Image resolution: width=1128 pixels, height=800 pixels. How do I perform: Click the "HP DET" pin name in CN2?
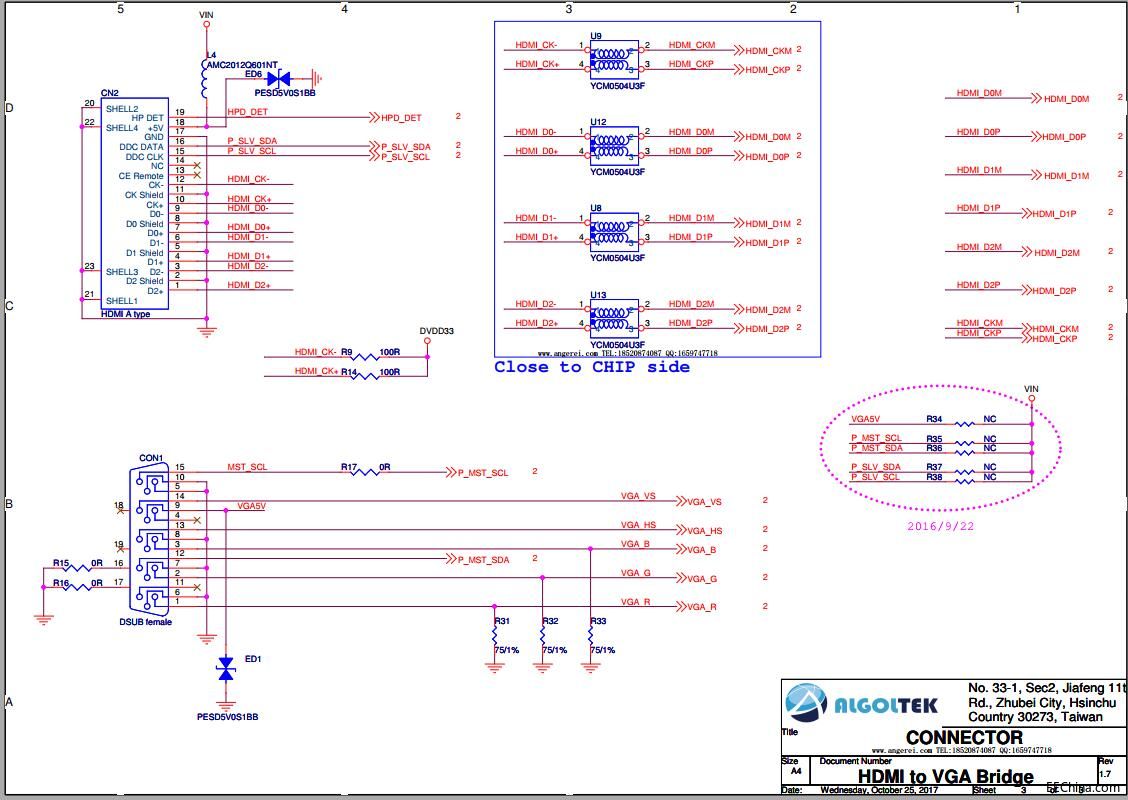pyautogui.click(x=147, y=118)
